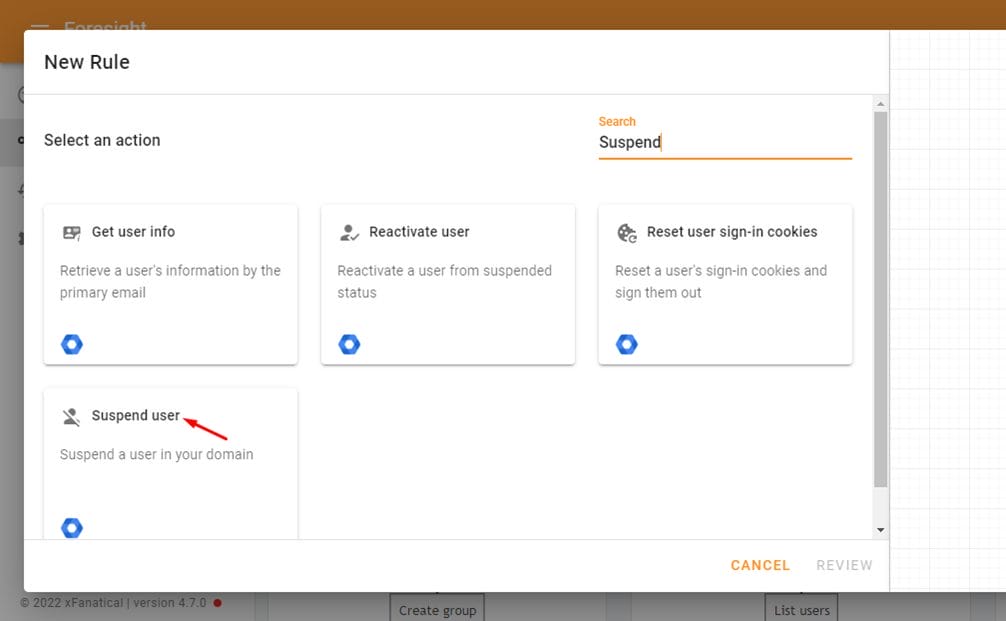
Task: Pick the Reset user sign-in cookies action
Action: 731,232
